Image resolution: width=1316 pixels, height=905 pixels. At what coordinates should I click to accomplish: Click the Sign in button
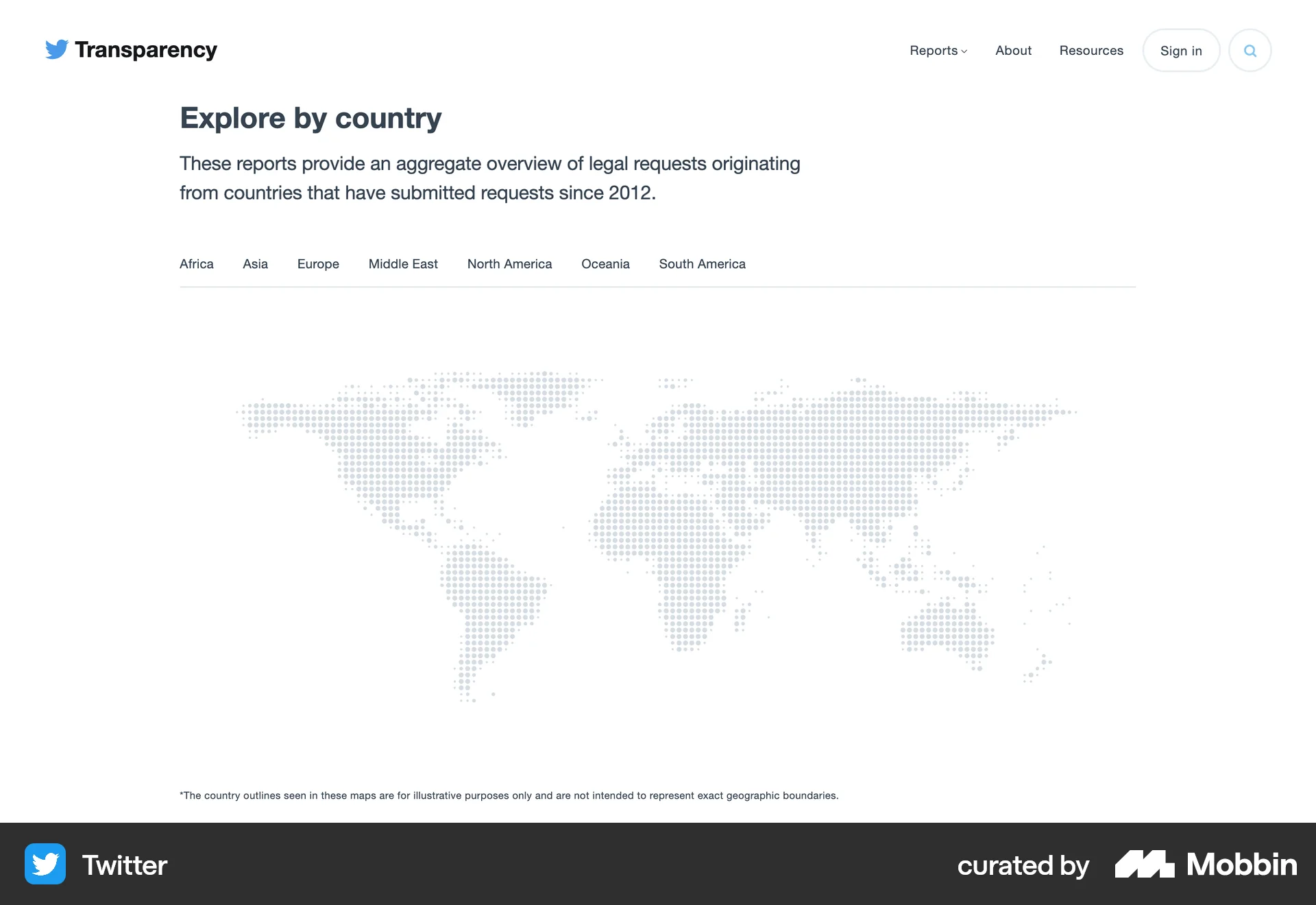tap(1180, 50)
